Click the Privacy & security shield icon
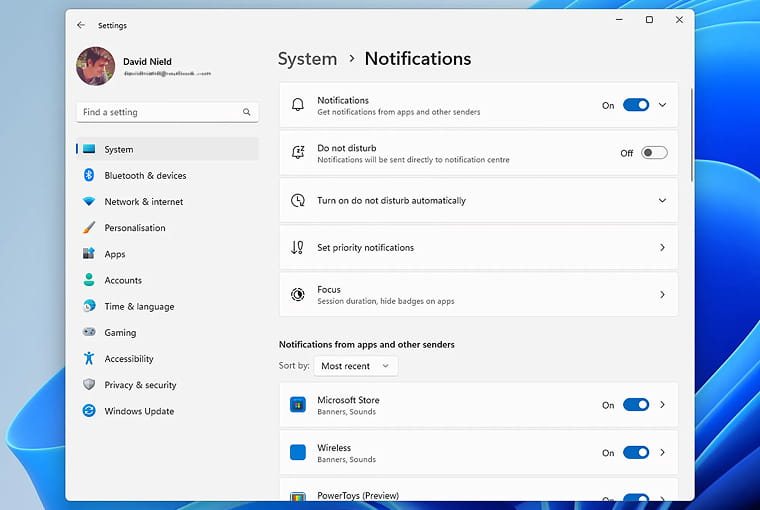760x510 pixels. click(x=89, y=385)
